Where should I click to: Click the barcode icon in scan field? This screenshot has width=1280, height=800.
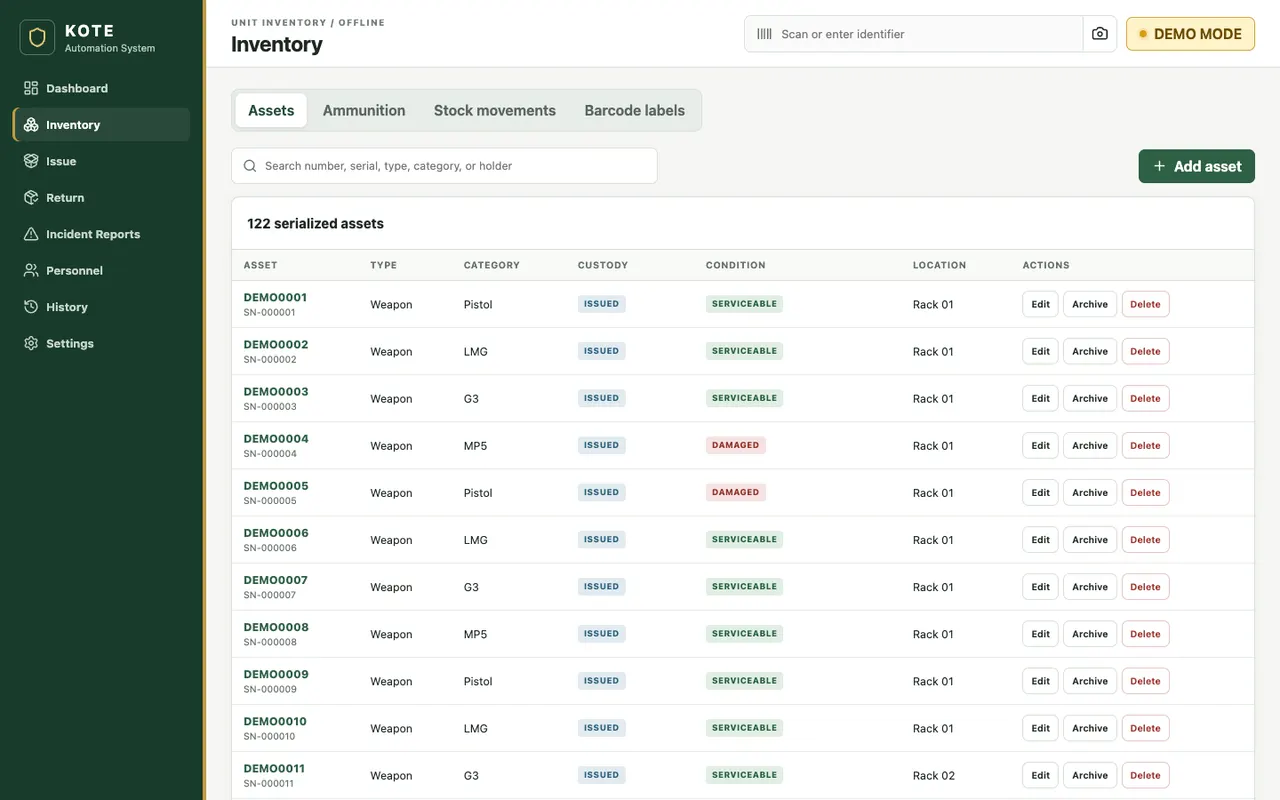click(x=764, y=34)
